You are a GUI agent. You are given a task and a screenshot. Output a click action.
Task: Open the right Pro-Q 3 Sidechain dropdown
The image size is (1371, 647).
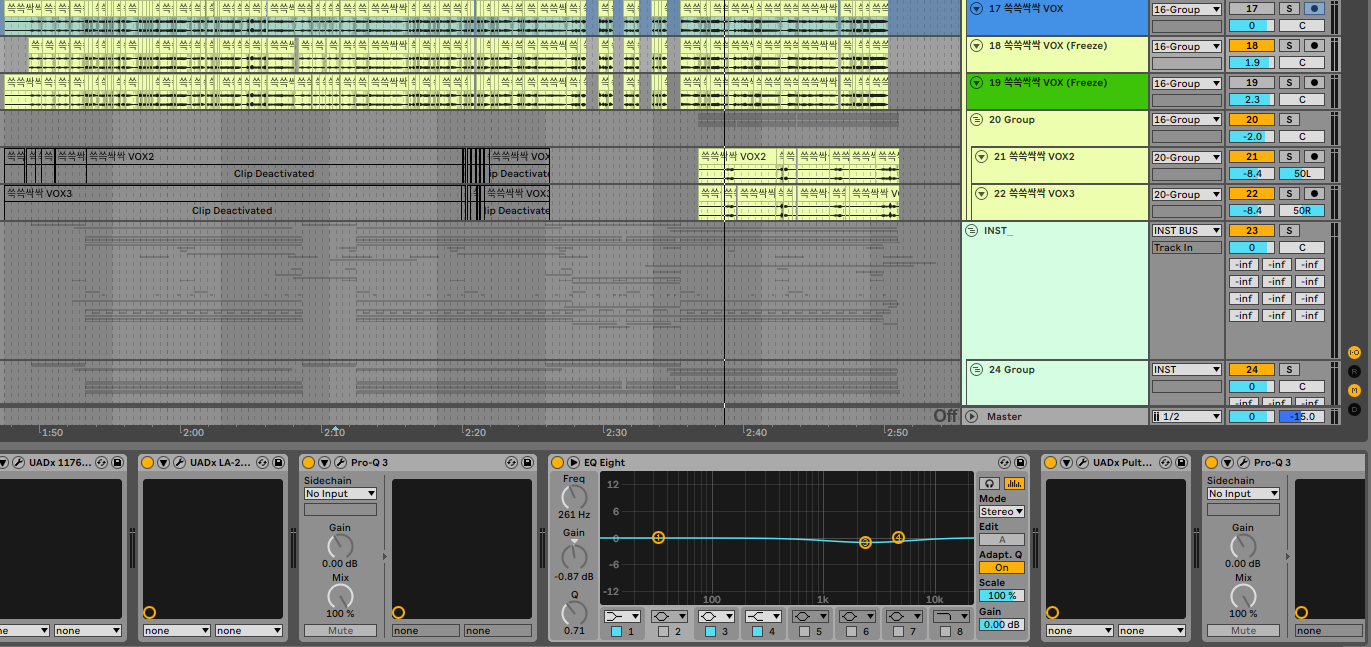pyautogui.click(x=1244, y=494)
